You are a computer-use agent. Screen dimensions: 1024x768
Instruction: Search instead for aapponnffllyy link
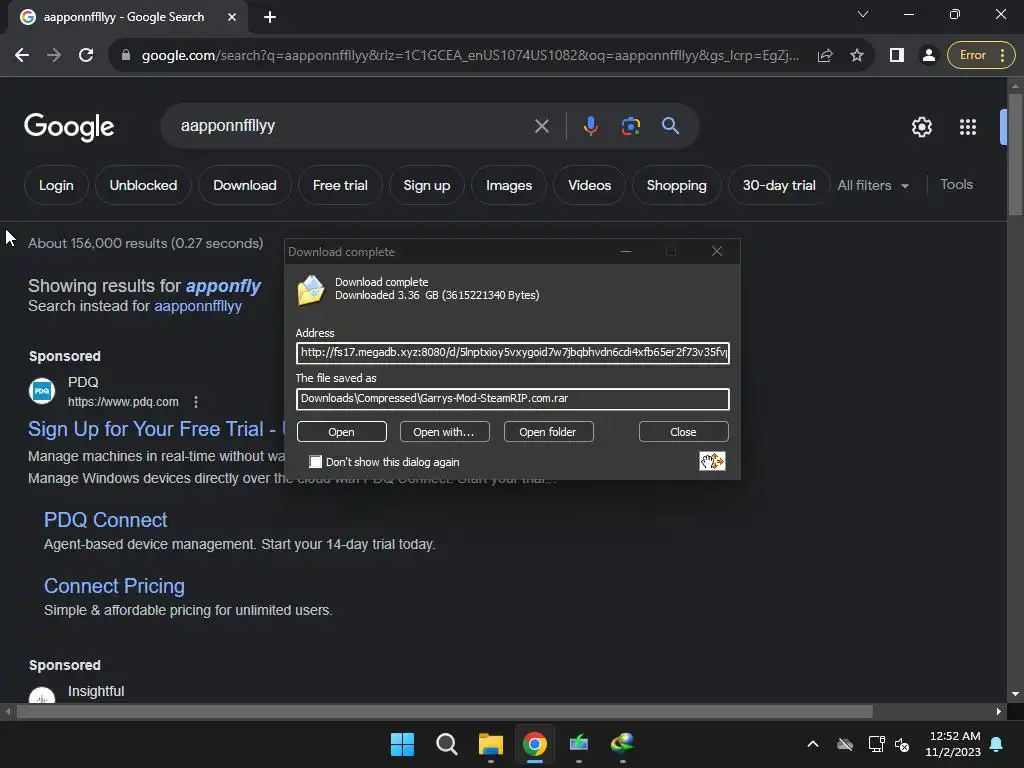pos(198,306)
